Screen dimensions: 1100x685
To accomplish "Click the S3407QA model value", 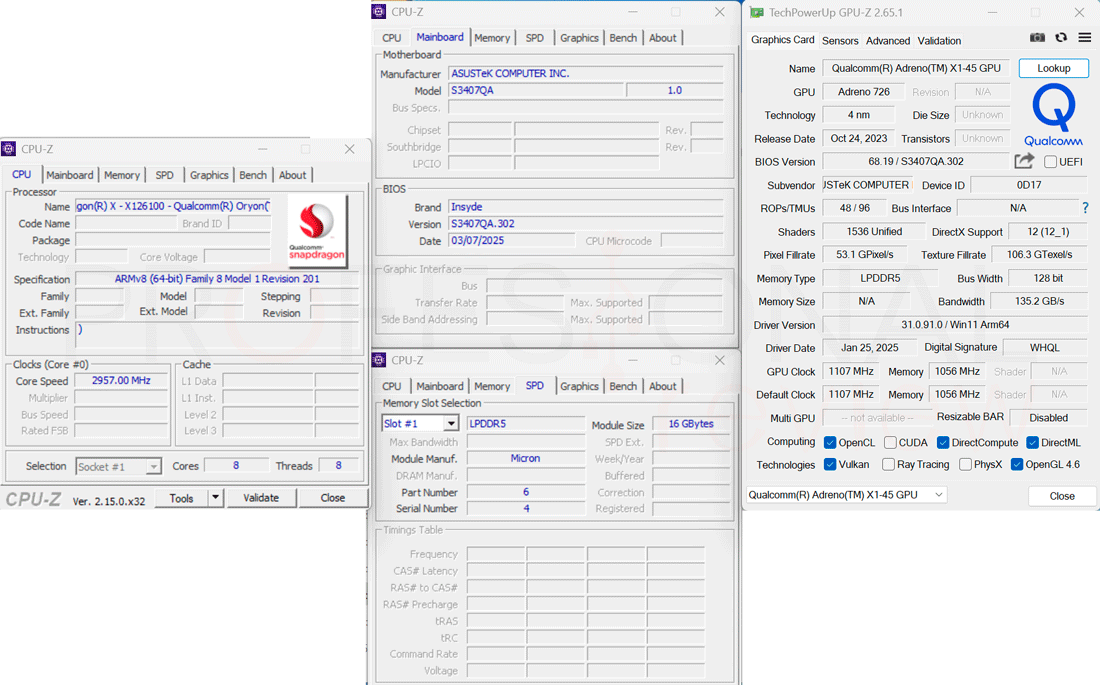I will [536, 91].
